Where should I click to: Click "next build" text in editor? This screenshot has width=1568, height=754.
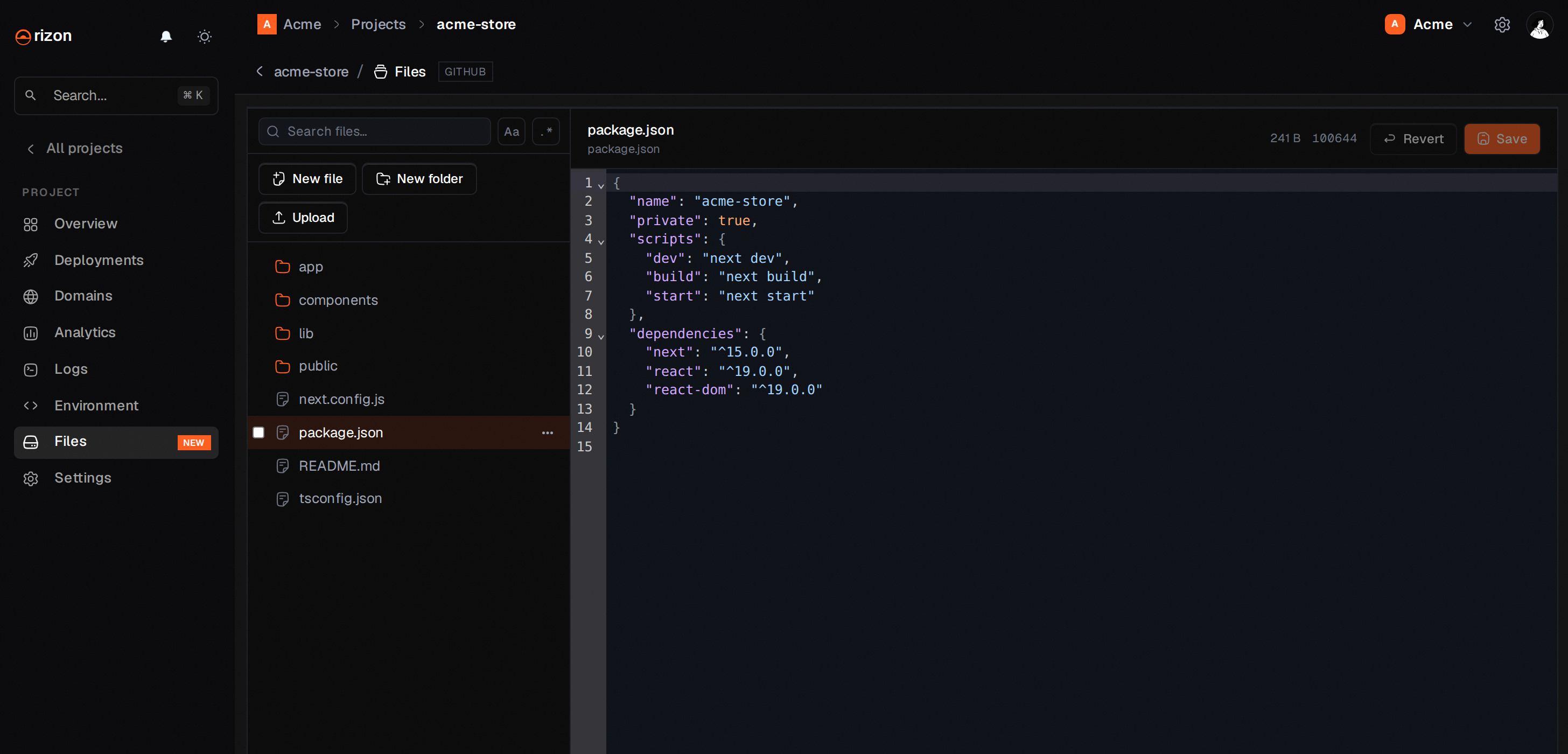[766, 276]
